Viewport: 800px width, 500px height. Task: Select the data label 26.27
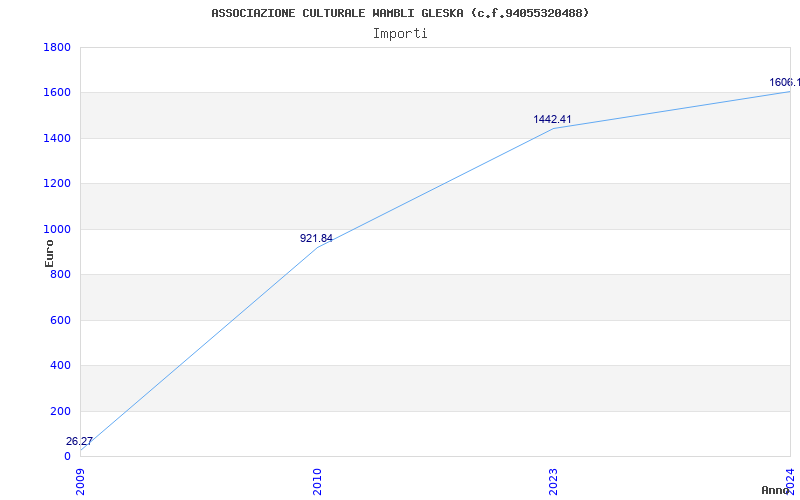point(79,441)
